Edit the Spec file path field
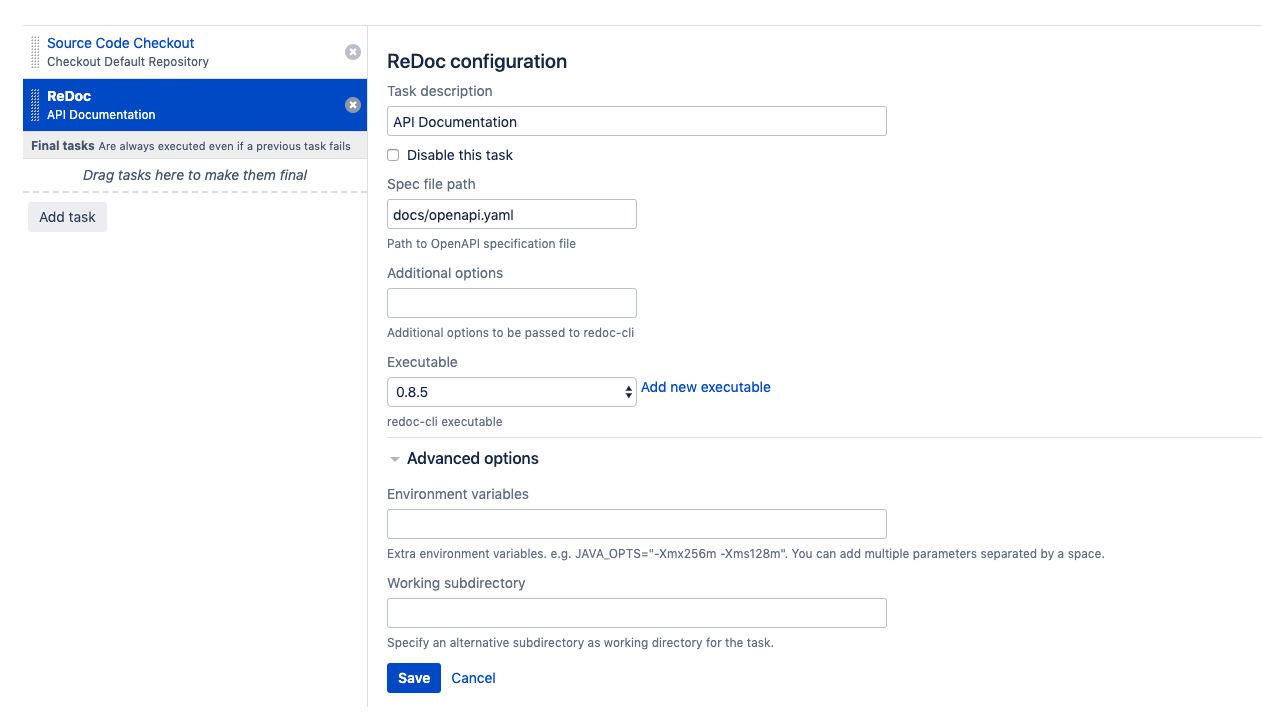The width and height of the screenshot is (1262, 721). tap(511, 214)
